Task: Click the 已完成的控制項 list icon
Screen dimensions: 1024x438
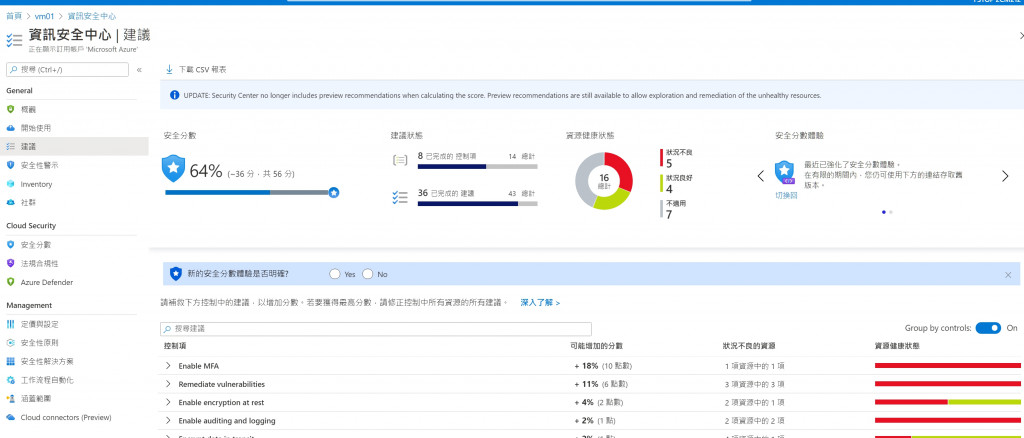Action: click(400, 160)
